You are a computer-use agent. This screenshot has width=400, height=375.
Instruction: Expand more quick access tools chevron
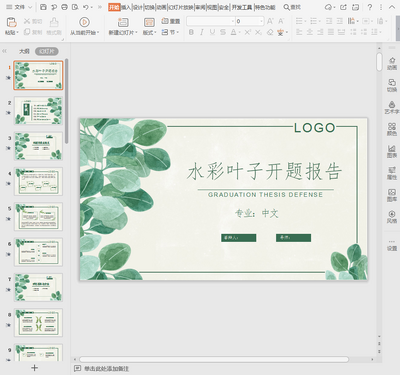[x=100, y=7]
